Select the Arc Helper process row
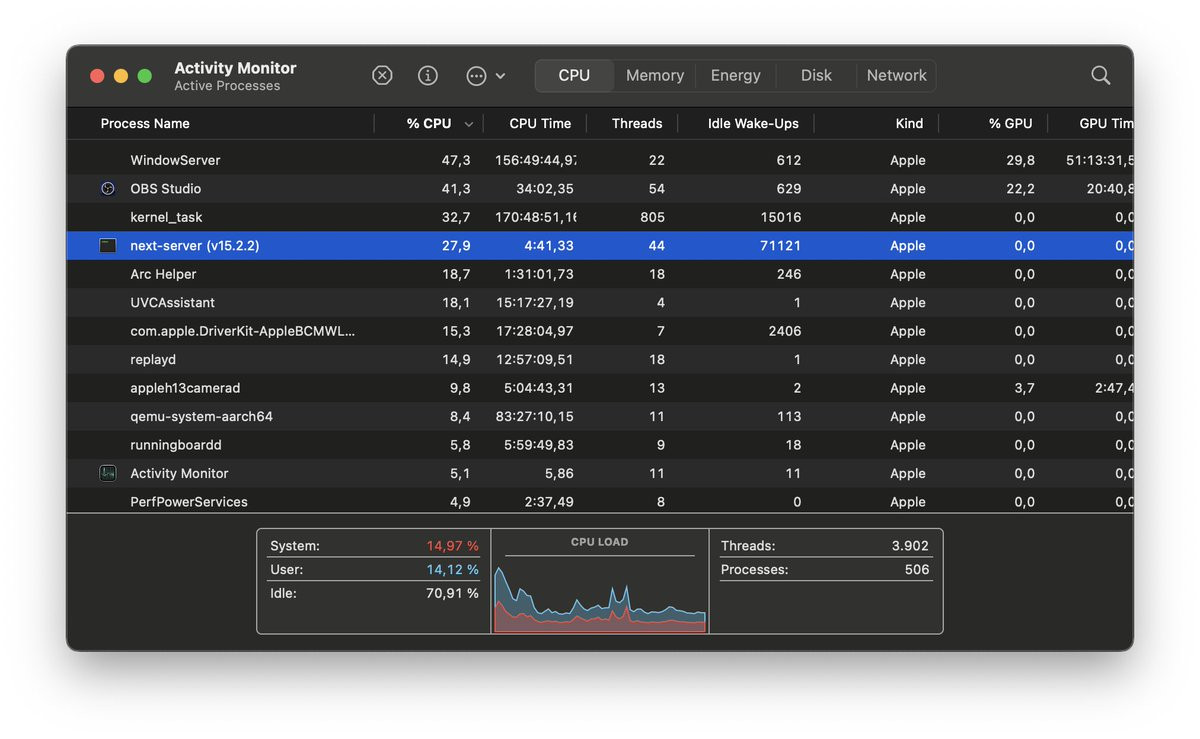 tap(600, 274)
